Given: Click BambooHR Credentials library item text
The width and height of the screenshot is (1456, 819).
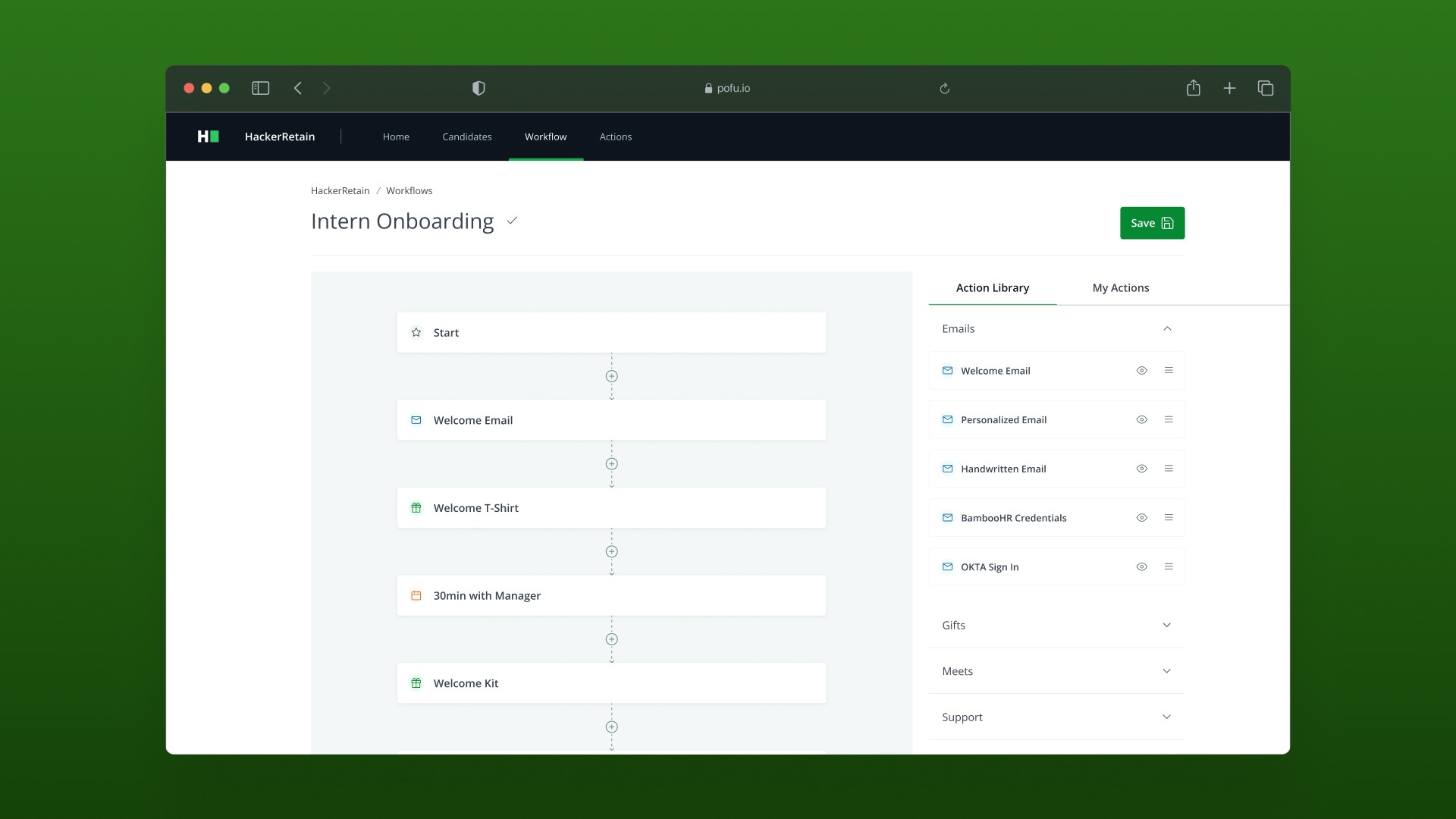Looking at the screenshot, I should [x=1013, y=518].
